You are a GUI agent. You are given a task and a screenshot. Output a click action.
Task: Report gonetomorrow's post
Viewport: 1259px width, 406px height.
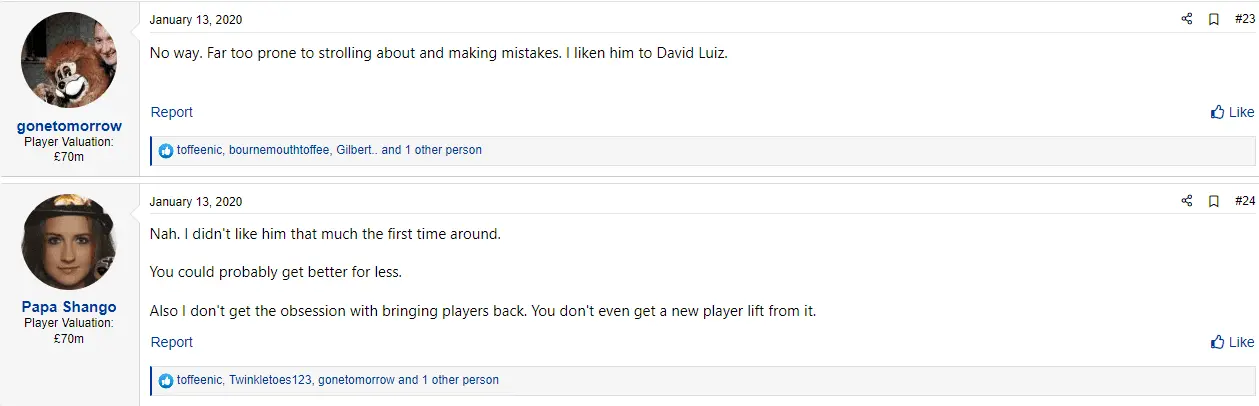(x=172, y=112)
